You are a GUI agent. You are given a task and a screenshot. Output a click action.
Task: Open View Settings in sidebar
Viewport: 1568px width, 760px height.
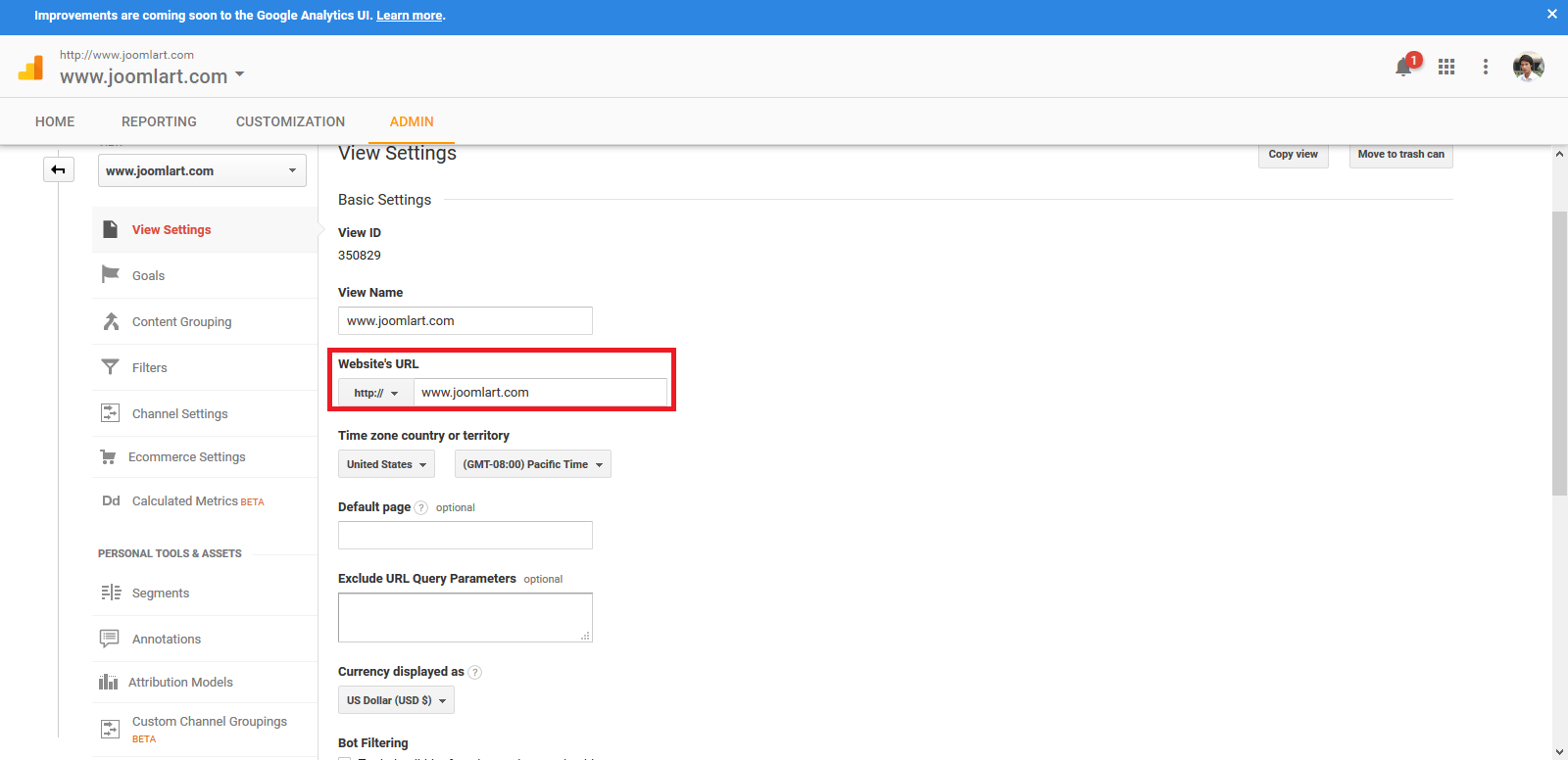click(171, 229)
